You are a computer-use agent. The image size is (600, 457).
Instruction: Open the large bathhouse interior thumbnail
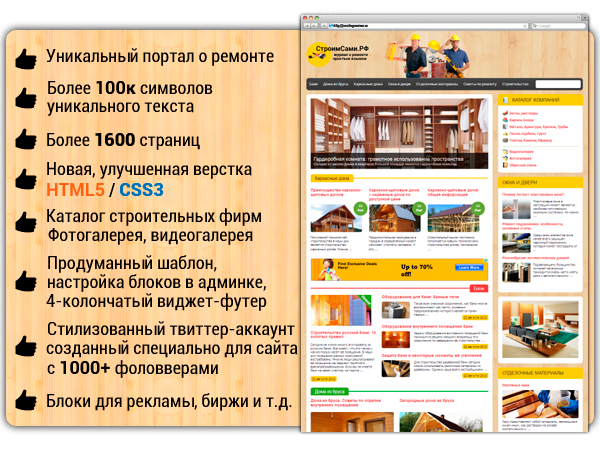(341, 310)
